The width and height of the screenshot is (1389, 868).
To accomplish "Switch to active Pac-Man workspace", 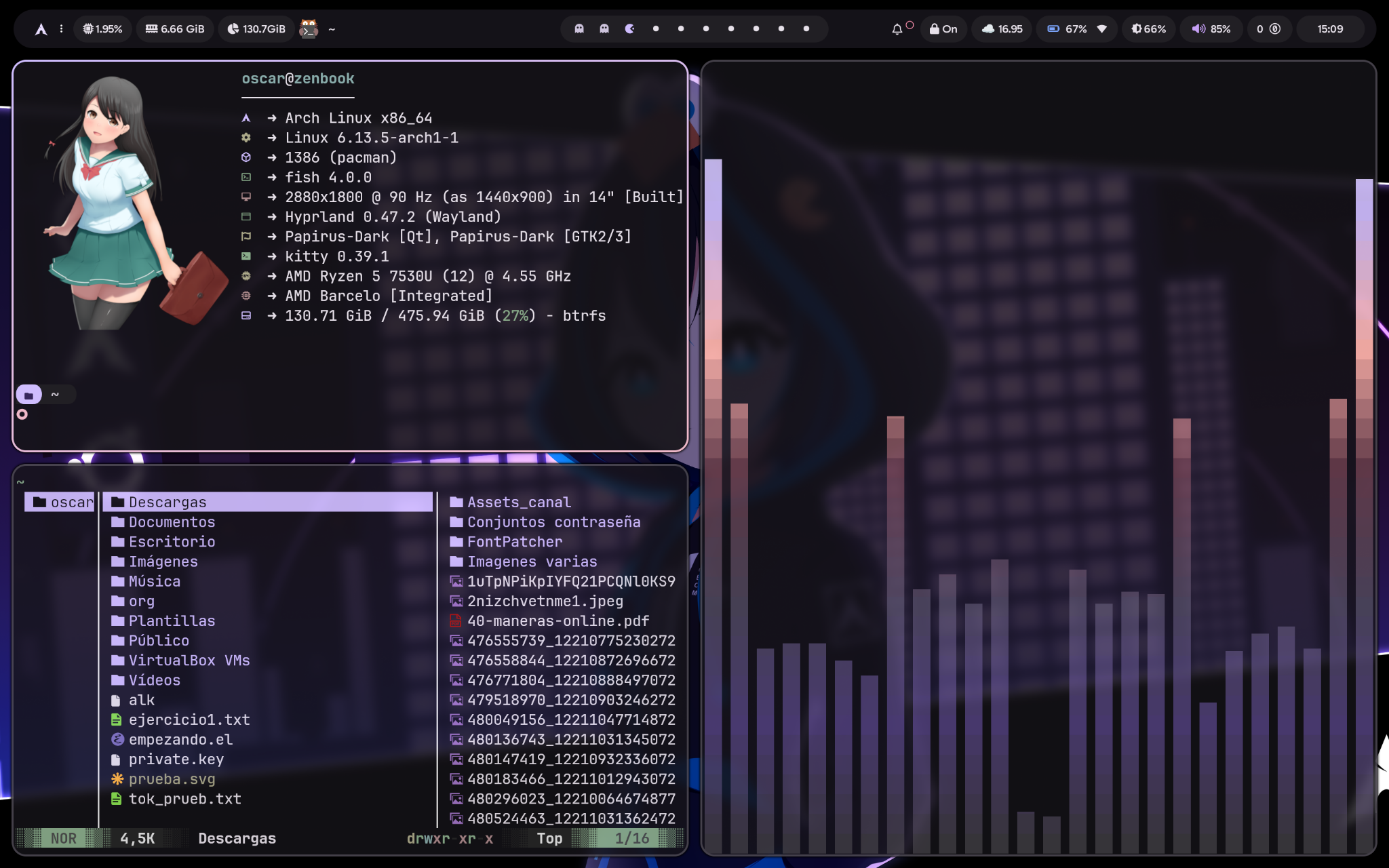I will (630, 29).
